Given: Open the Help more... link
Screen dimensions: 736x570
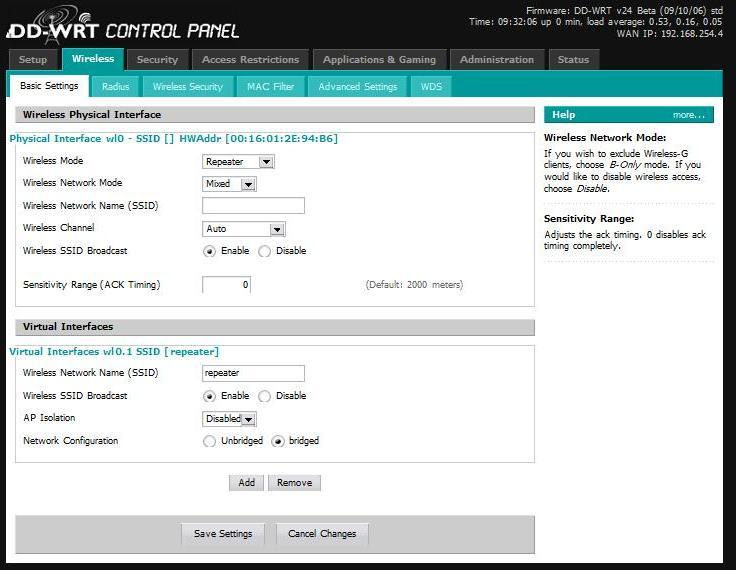Looking at the screenshot, I should click(688, 115).
